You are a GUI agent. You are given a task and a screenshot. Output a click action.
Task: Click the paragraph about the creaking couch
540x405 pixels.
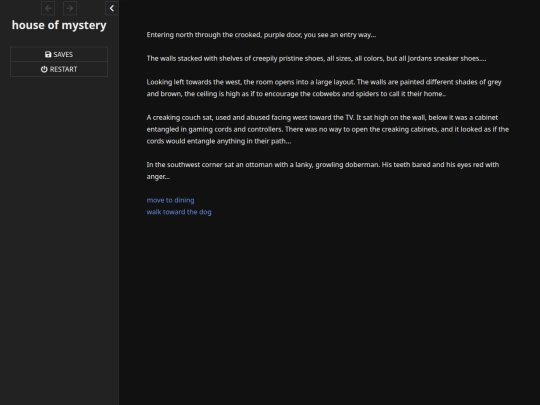click(x=328, y=129)
